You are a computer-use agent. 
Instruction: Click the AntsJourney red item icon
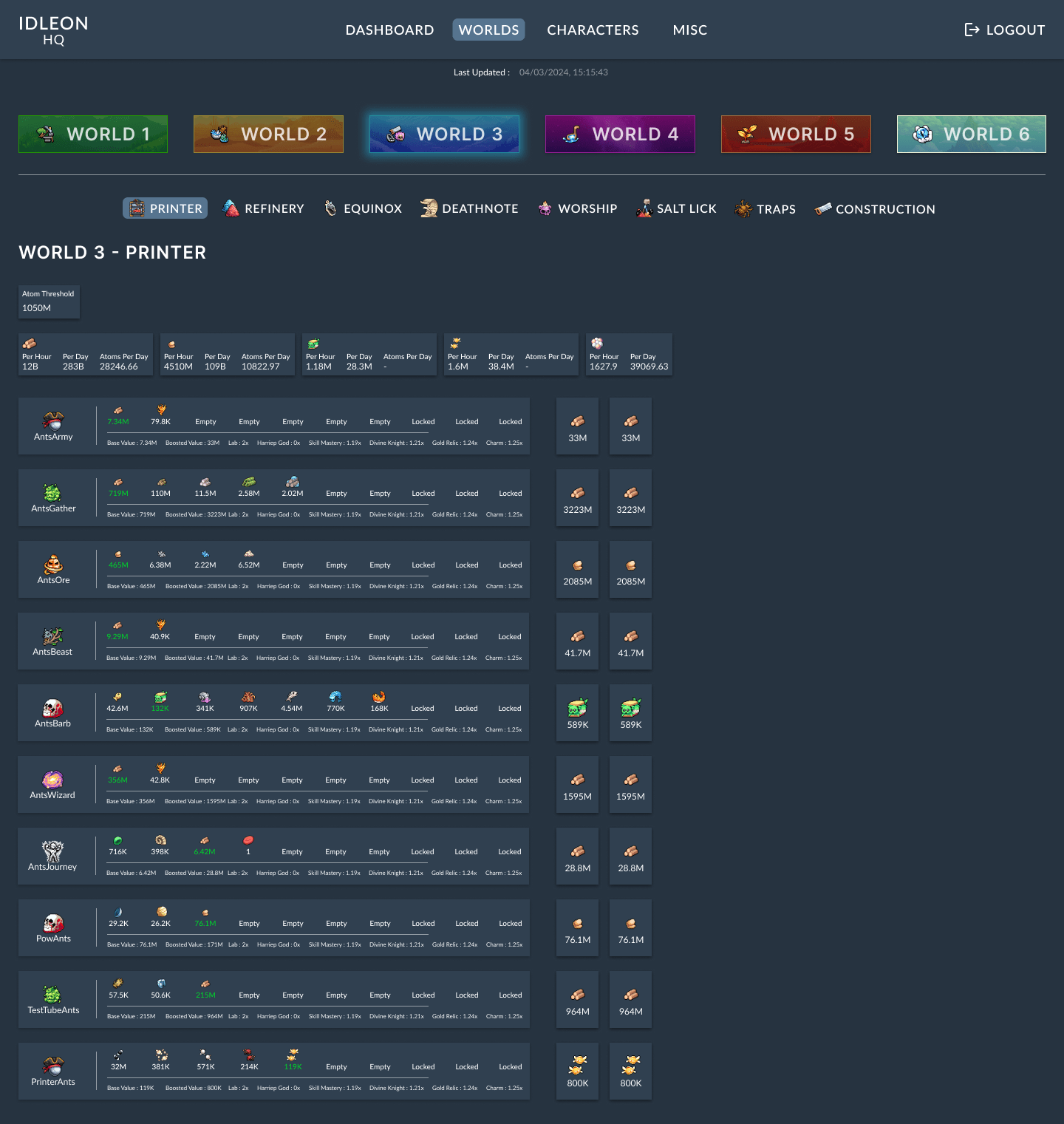pos(248,840)
